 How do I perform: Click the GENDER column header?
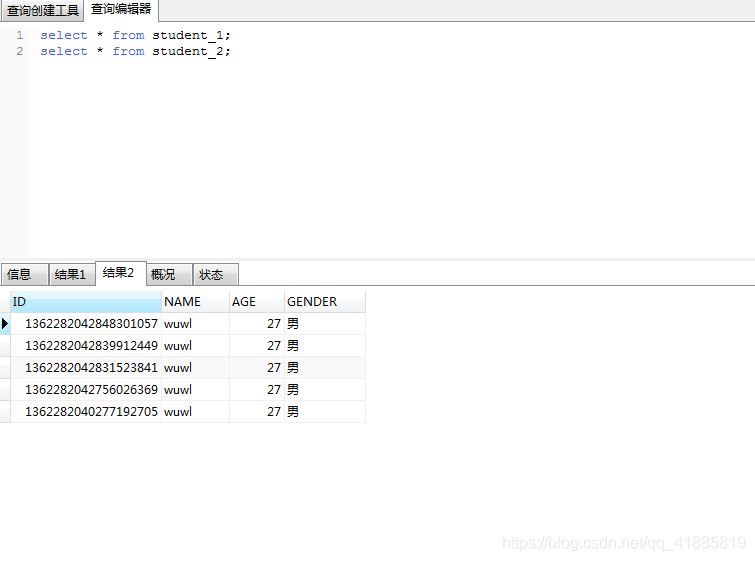[325, 302]
